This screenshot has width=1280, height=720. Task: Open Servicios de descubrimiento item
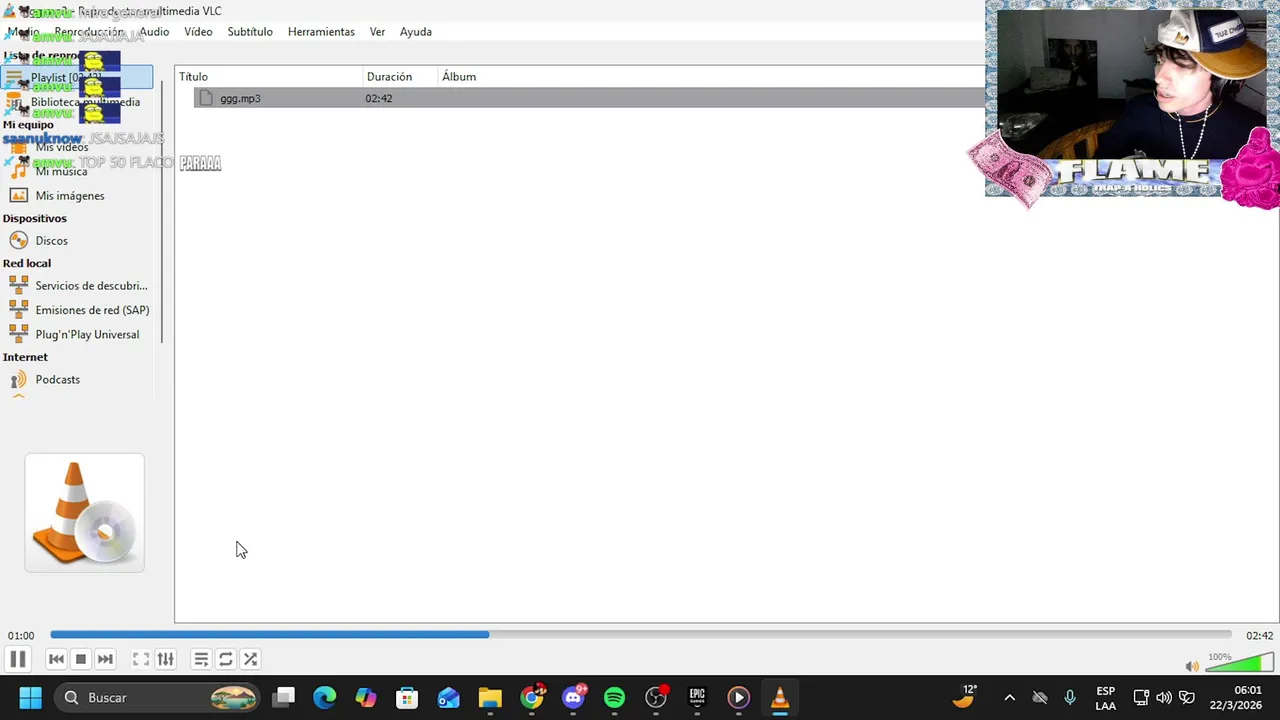pyautogui.click(x=91, y=285)
